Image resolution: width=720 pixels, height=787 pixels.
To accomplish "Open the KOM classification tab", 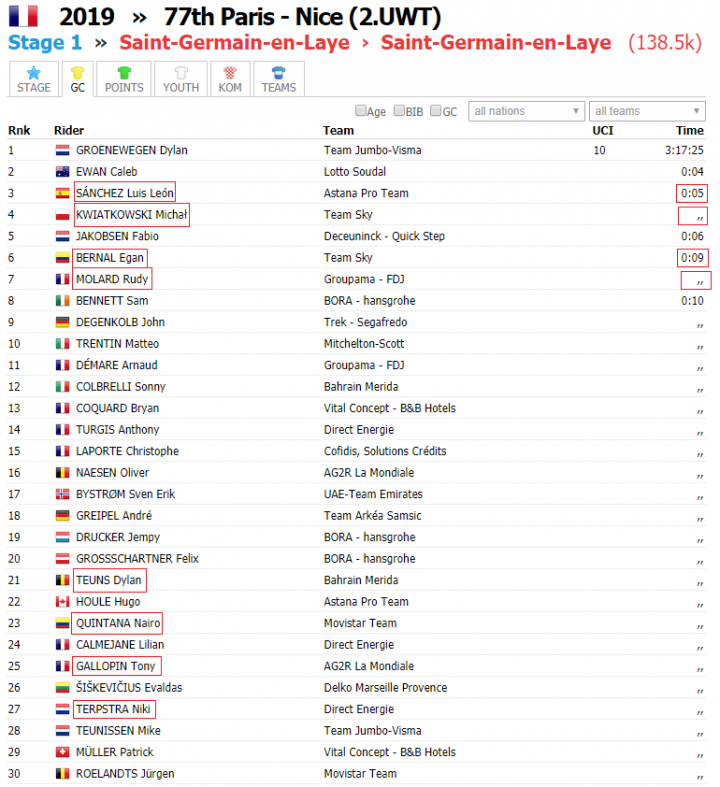I will (230, 79).
